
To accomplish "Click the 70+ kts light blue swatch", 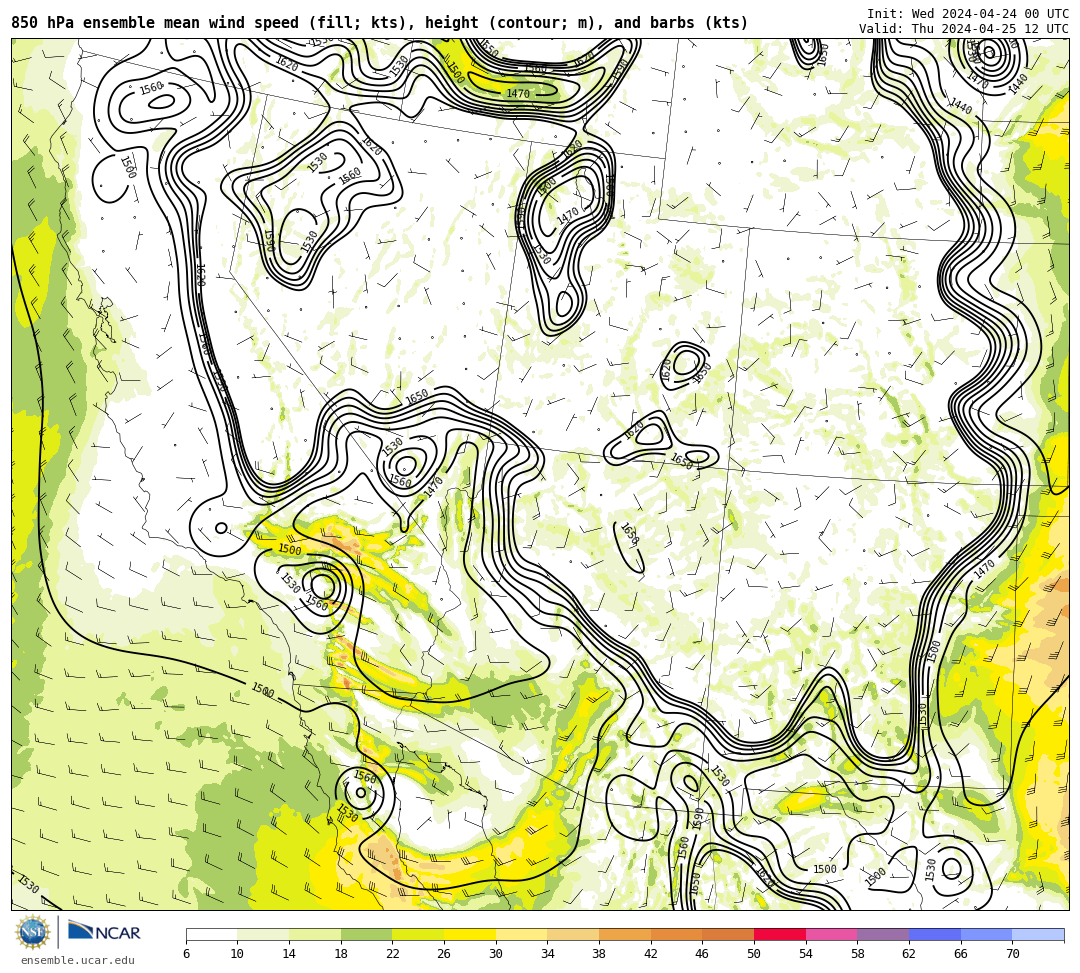I will pos(1038,934).
